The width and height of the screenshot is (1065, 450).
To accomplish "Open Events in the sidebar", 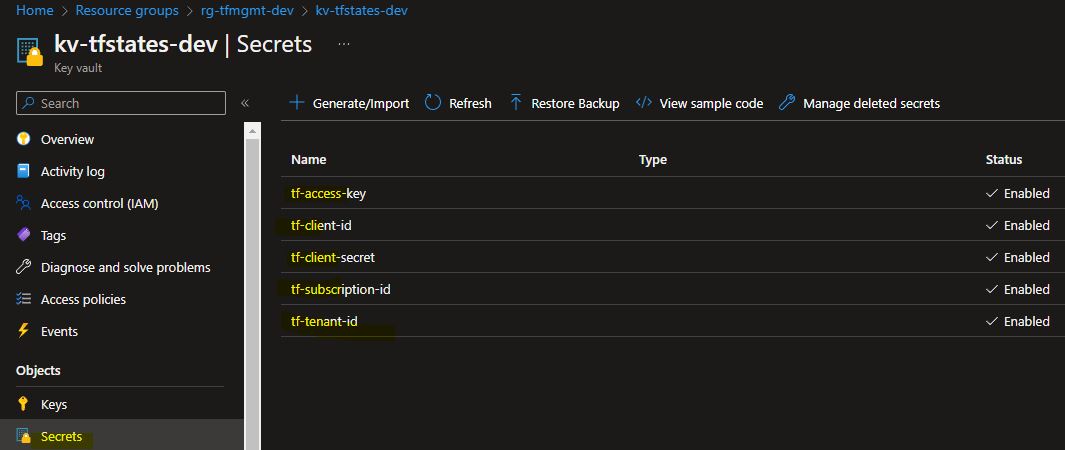I will [59, 331].
